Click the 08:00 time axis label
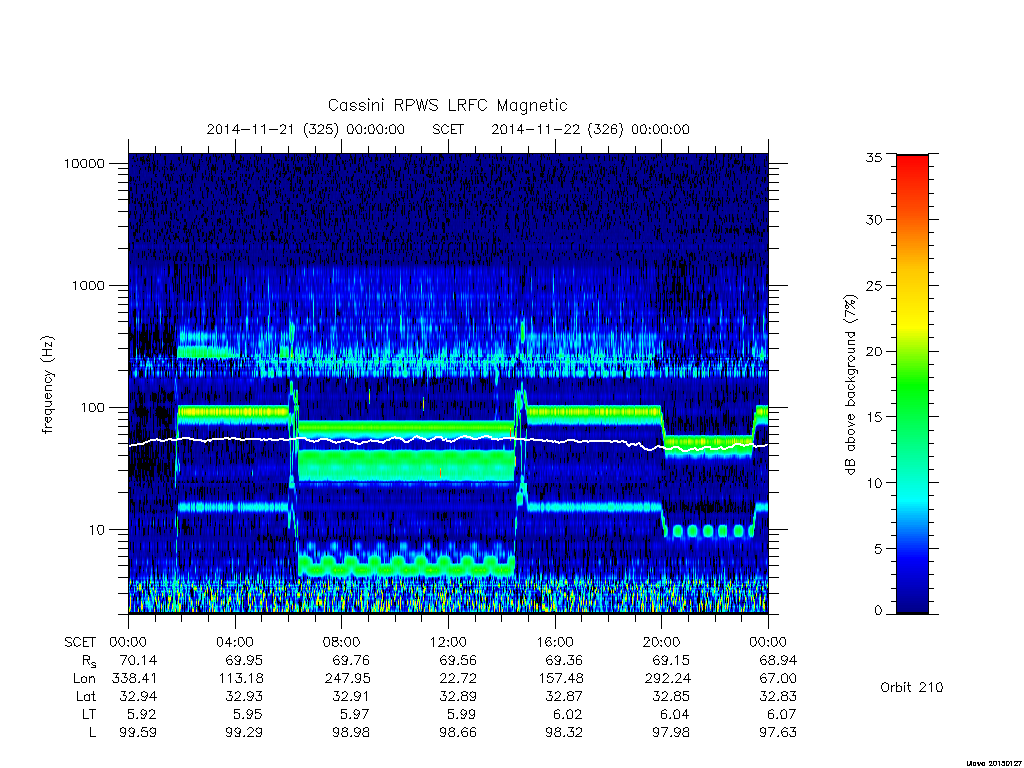 click(341, 642)
